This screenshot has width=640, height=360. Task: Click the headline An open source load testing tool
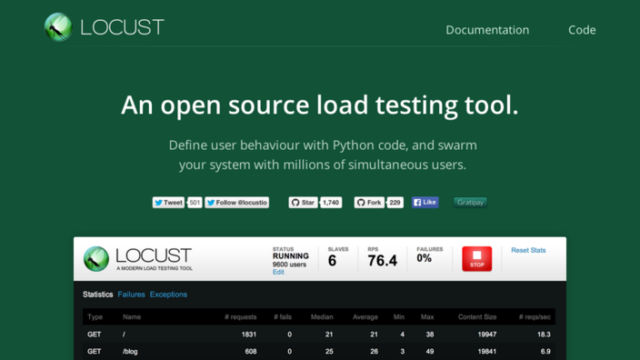pyautogui.click(x=320, y=105)
